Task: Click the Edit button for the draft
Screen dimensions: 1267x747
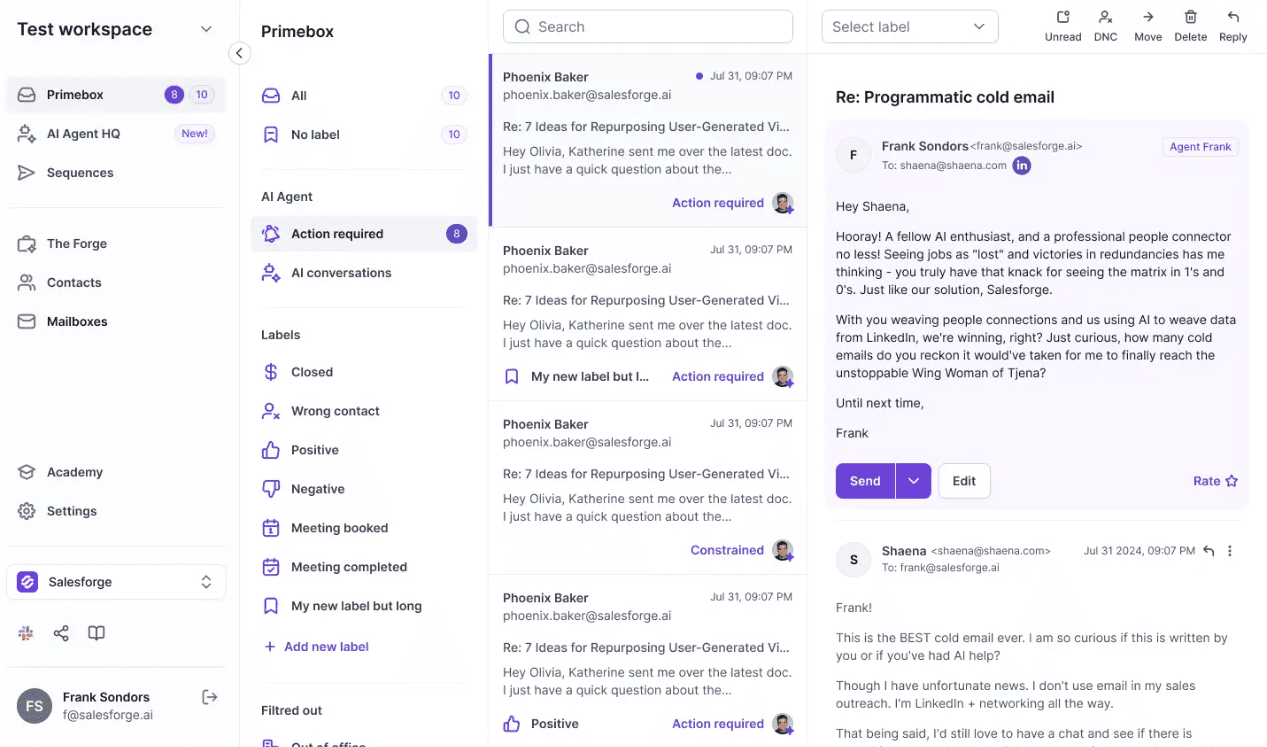Action: [964, 481]
